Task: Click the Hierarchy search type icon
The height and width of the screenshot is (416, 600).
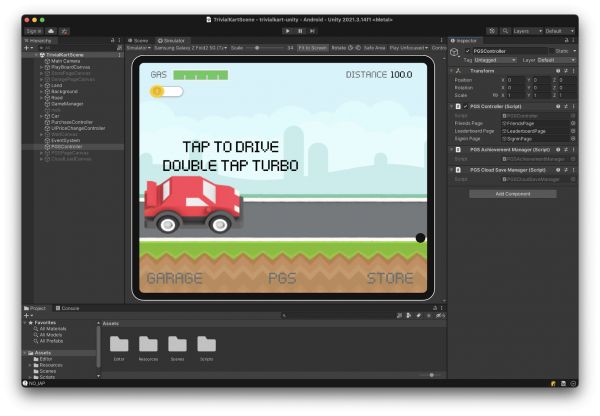Action: coord(119,48)
